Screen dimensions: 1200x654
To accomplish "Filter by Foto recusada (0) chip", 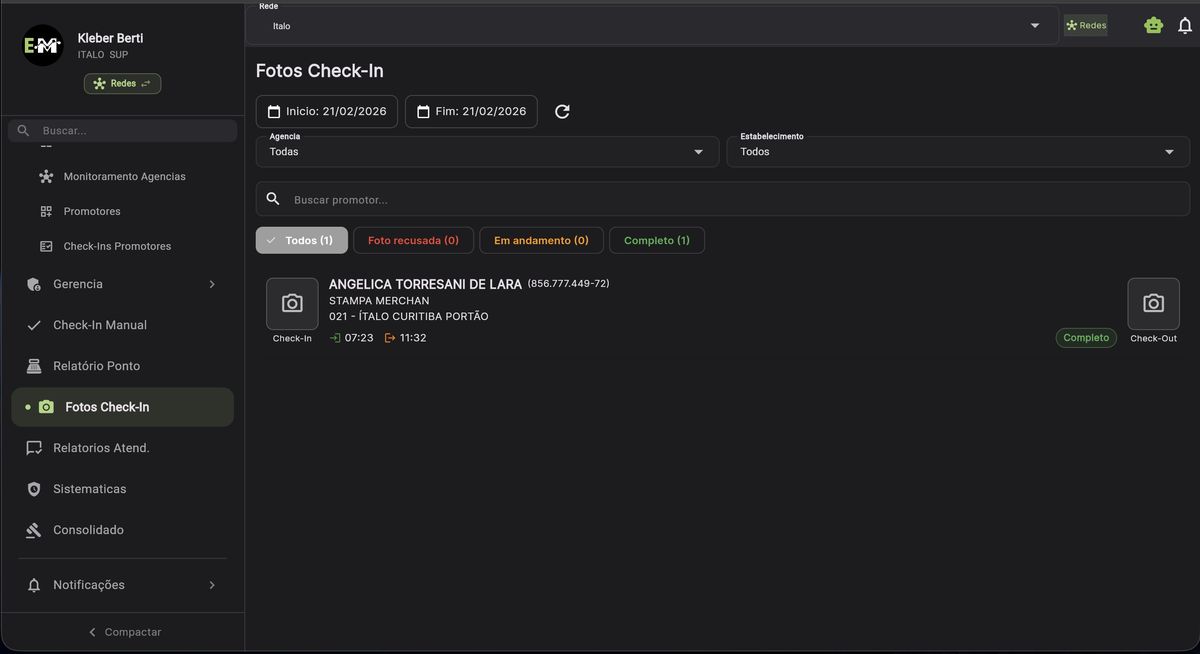I will (413, 240).
